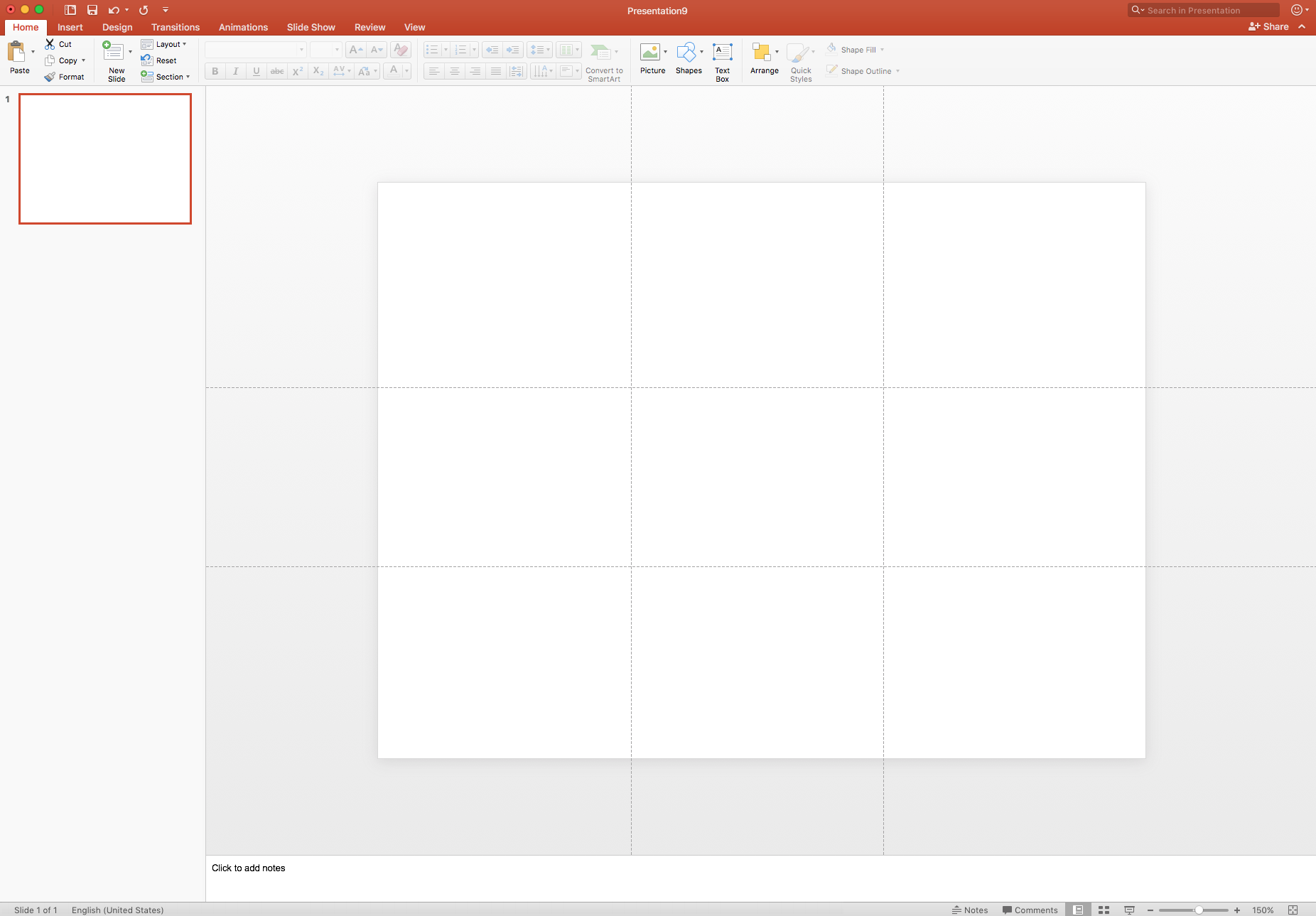Toggle the Comments pane
Image resolution: width=1316 pixels, height=916 pixels.
pyautogui.click(x=1029, y=910)
